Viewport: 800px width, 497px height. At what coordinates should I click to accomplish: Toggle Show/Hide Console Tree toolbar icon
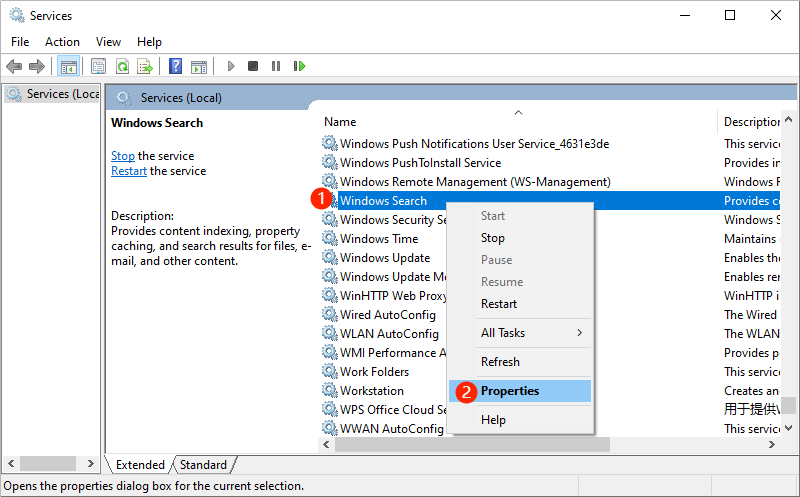coord(68,66)
